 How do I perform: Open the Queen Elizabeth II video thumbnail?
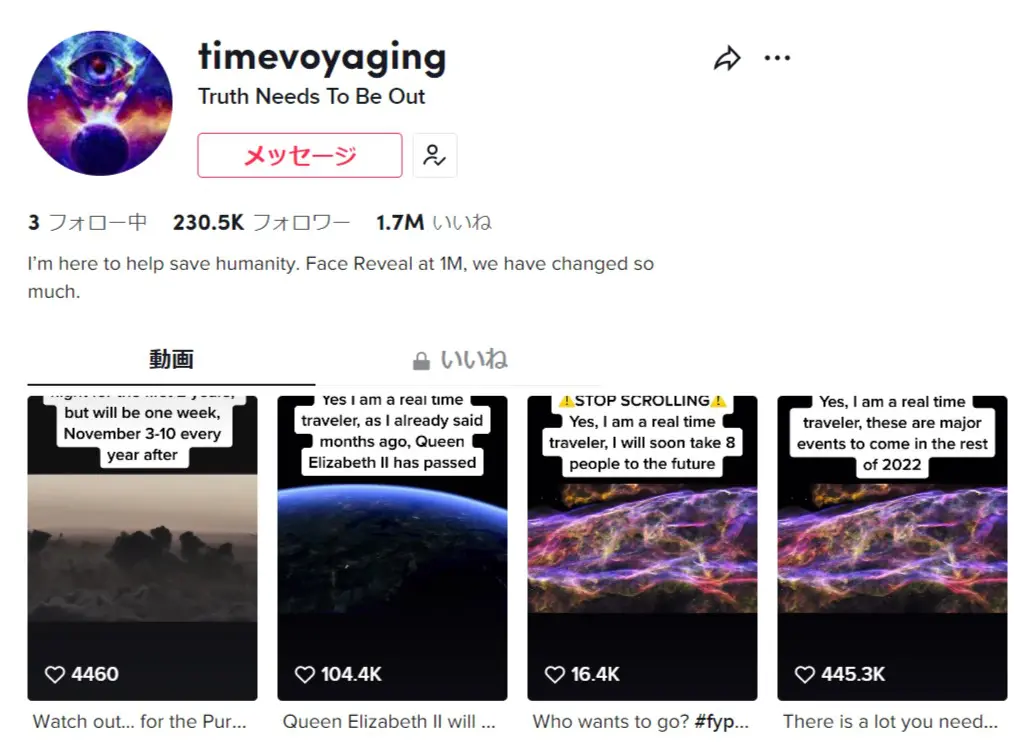tap(393, 548)
